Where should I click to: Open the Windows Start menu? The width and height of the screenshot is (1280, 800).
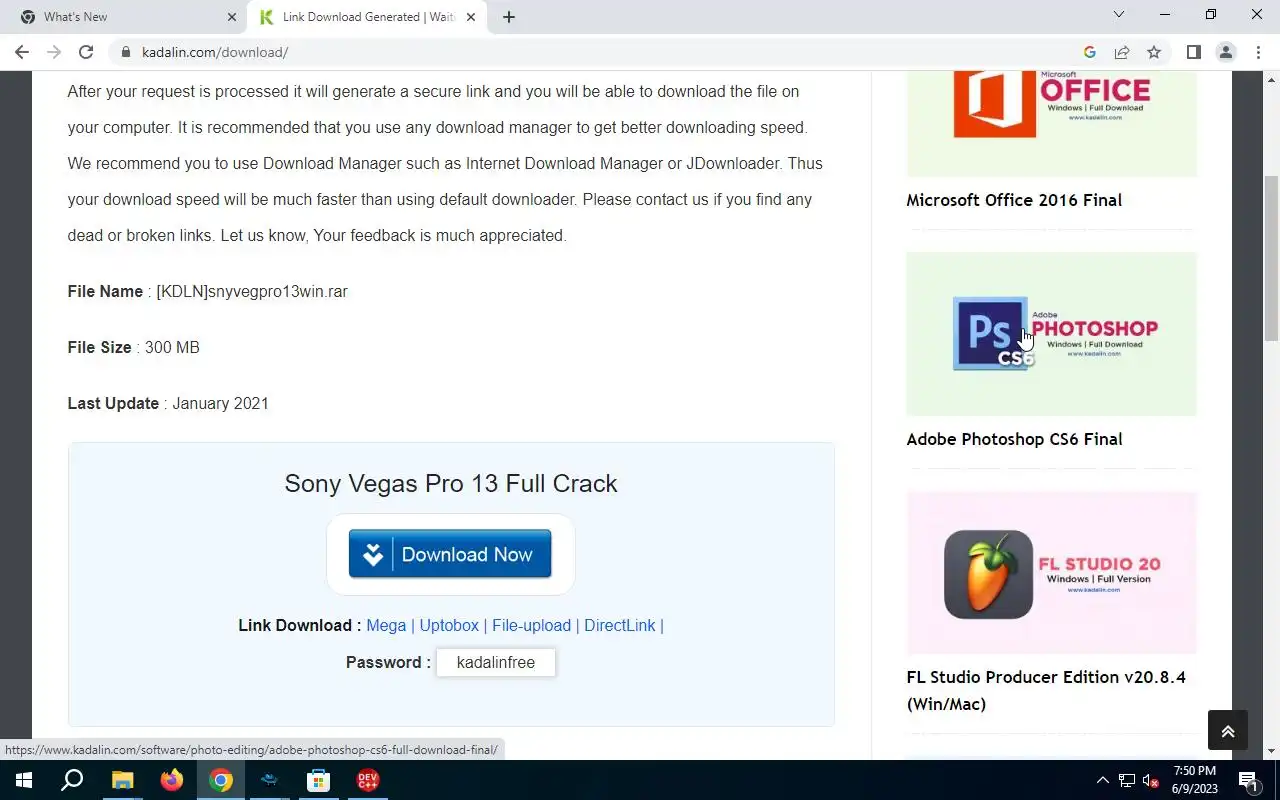[23, 780]
